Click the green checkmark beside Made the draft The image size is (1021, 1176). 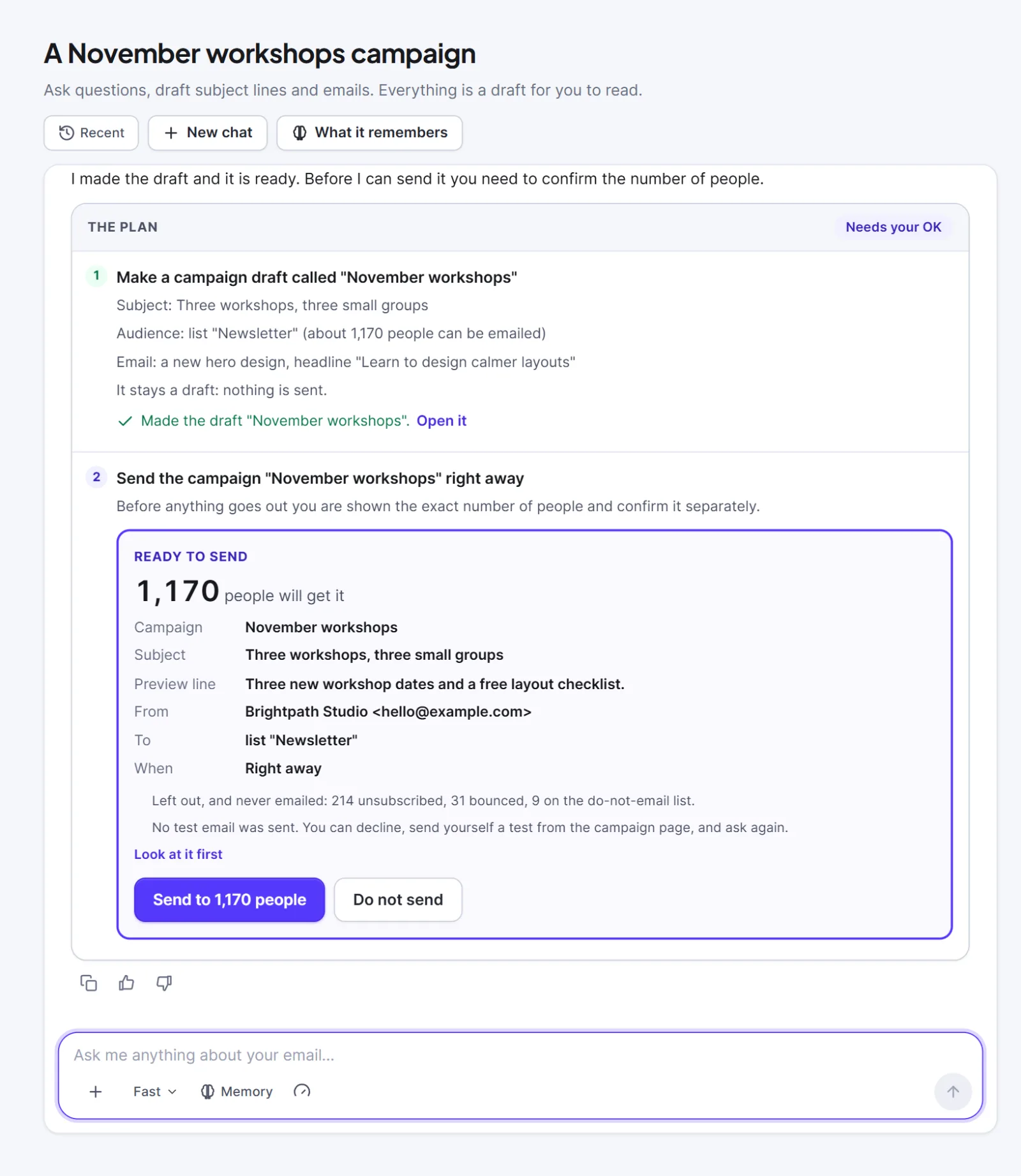coord(125,421)
